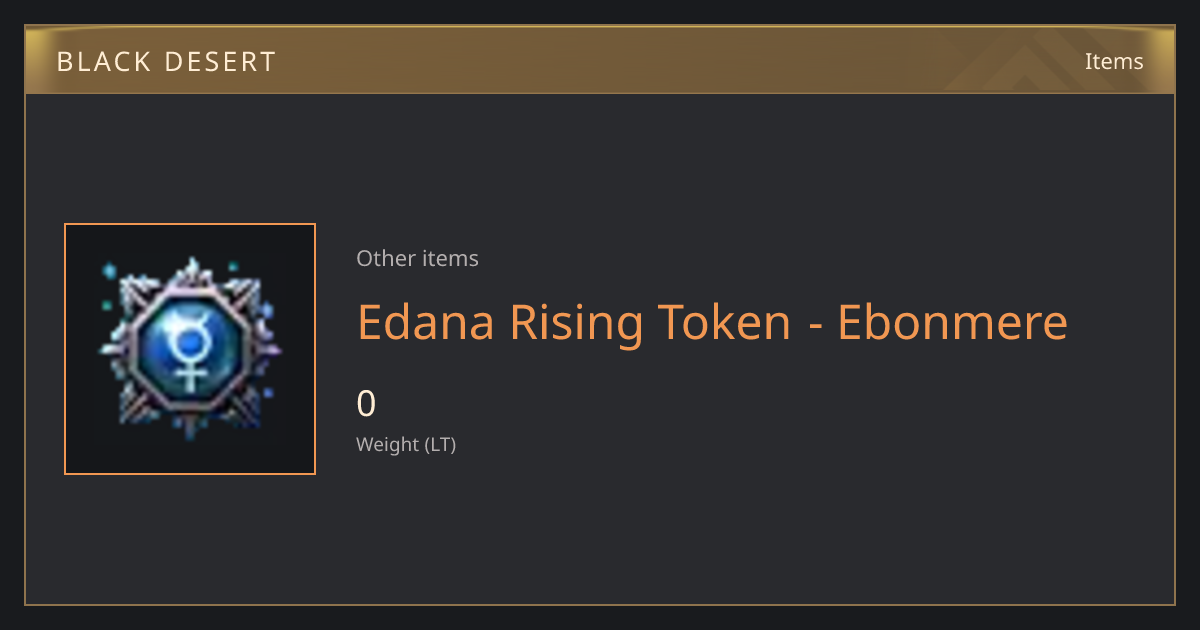Open the Items section link
Screen dimensions: 1200x630
[1114, 61]
